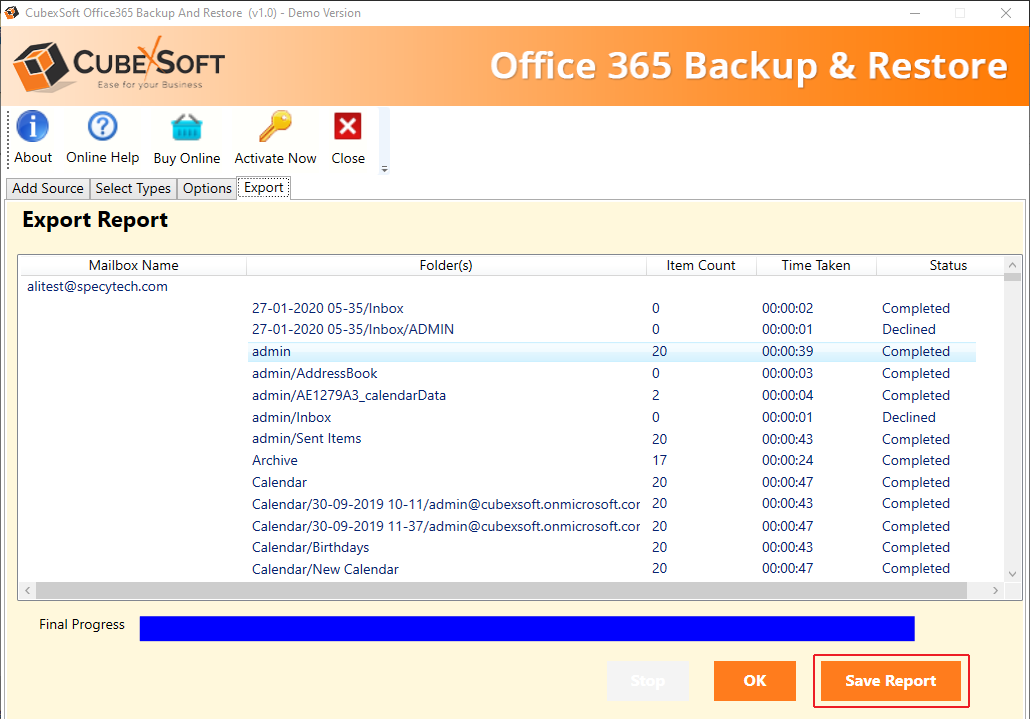The height and width of the screenshot is (719, 1030).
Task: Close the CubexSoft application window
Action: click(x=1005, y=13)
